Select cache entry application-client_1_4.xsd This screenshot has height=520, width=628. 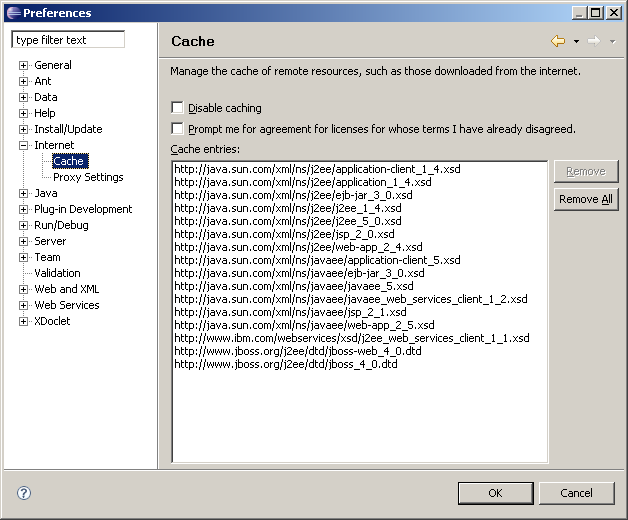317,169
